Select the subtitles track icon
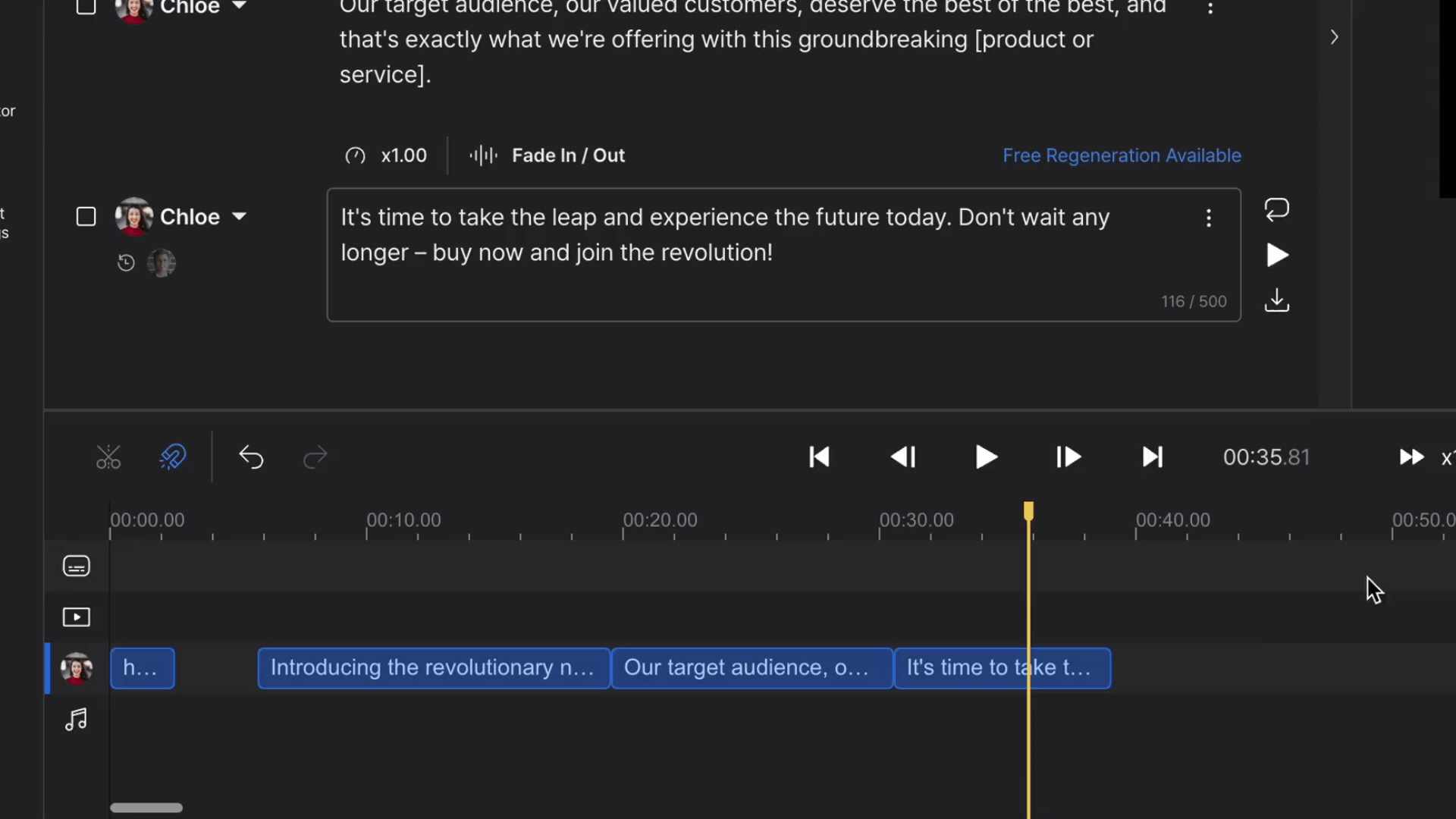Screen dimensions: 1456x819 [x=76, y=566]
